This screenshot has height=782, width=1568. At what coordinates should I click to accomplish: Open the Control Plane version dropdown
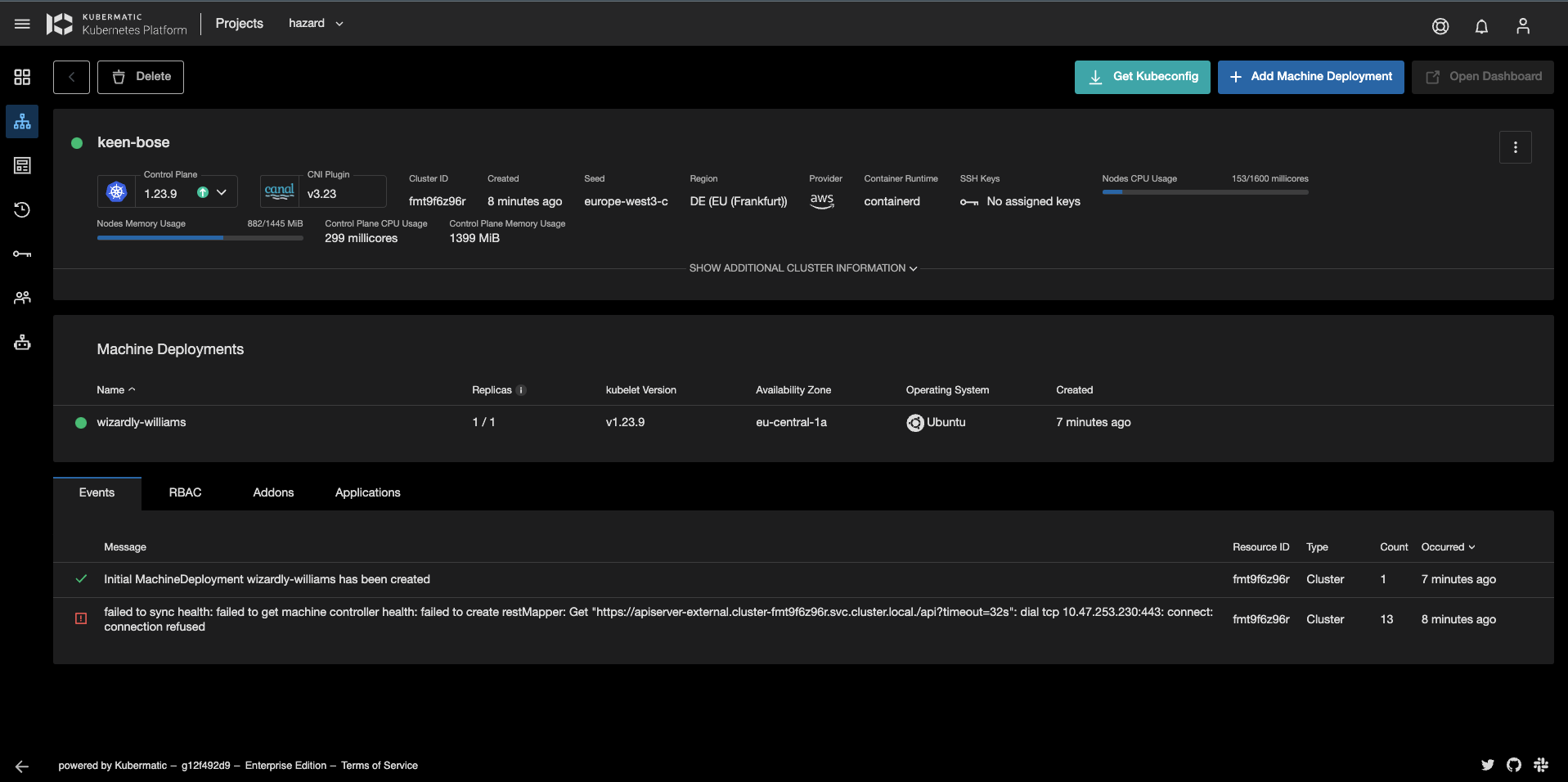pos(220,192)
